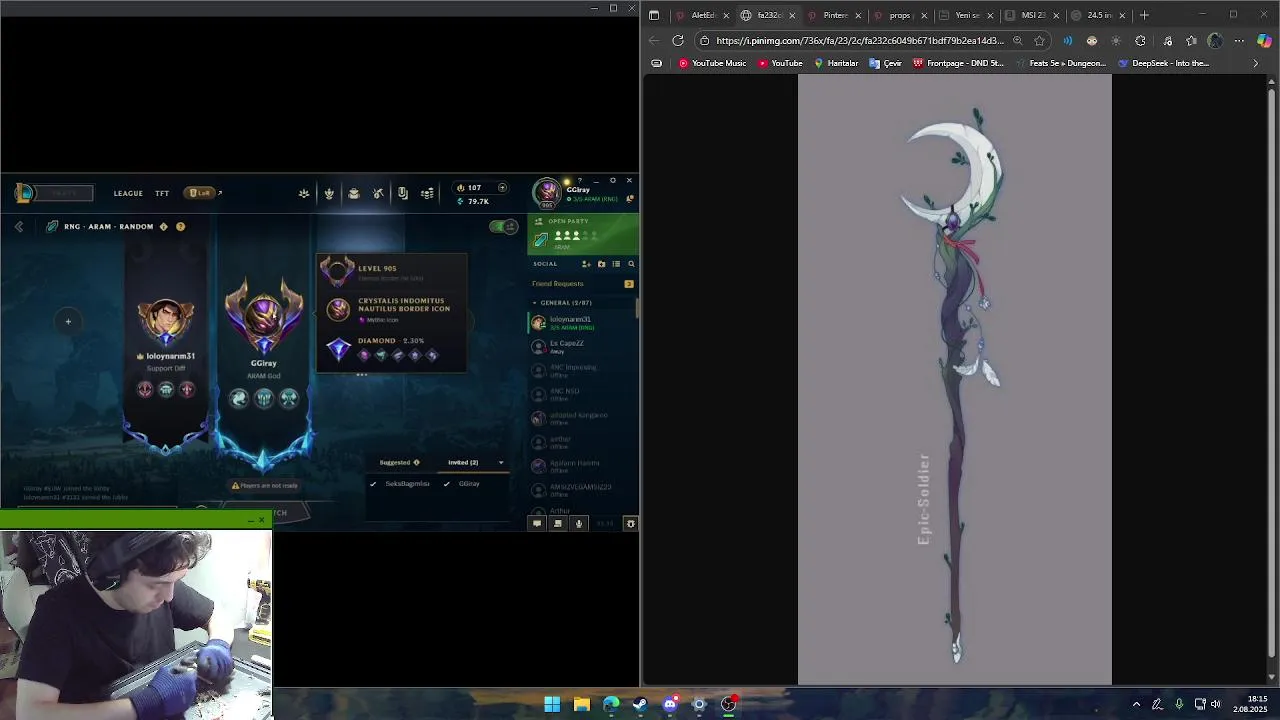Viewport: 1280px width, 720px height.
Task: Open the Copilot icon in Edge
Action: (1264, 41)
